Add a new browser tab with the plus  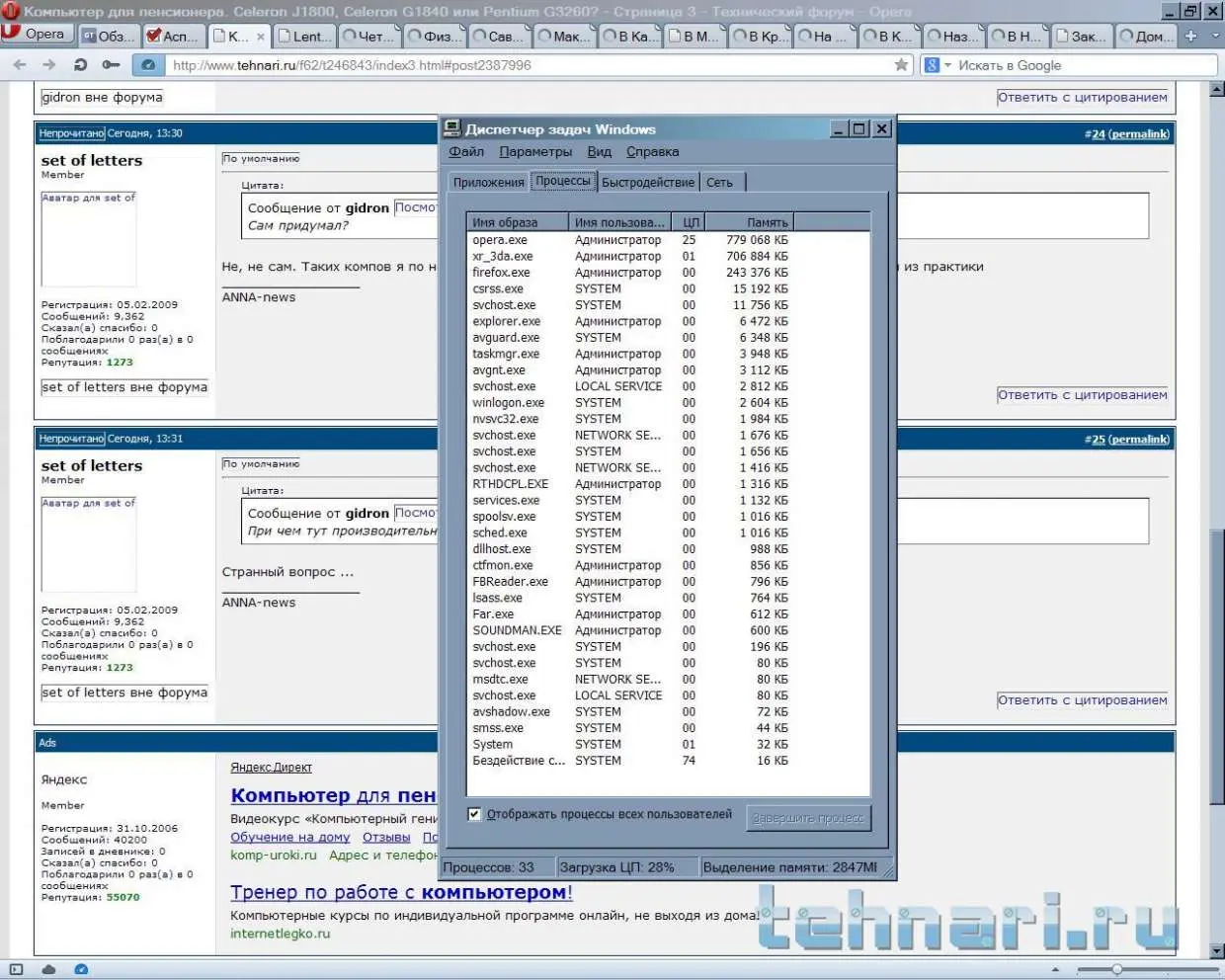tap(1191, 36)
